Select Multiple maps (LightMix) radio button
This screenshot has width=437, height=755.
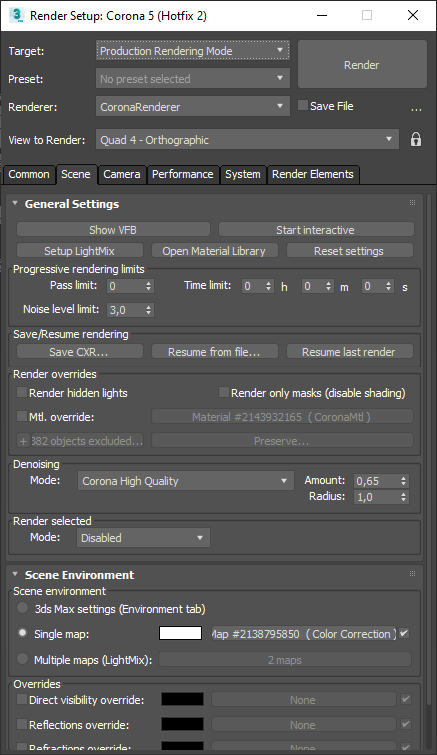(x=22, y=659)
